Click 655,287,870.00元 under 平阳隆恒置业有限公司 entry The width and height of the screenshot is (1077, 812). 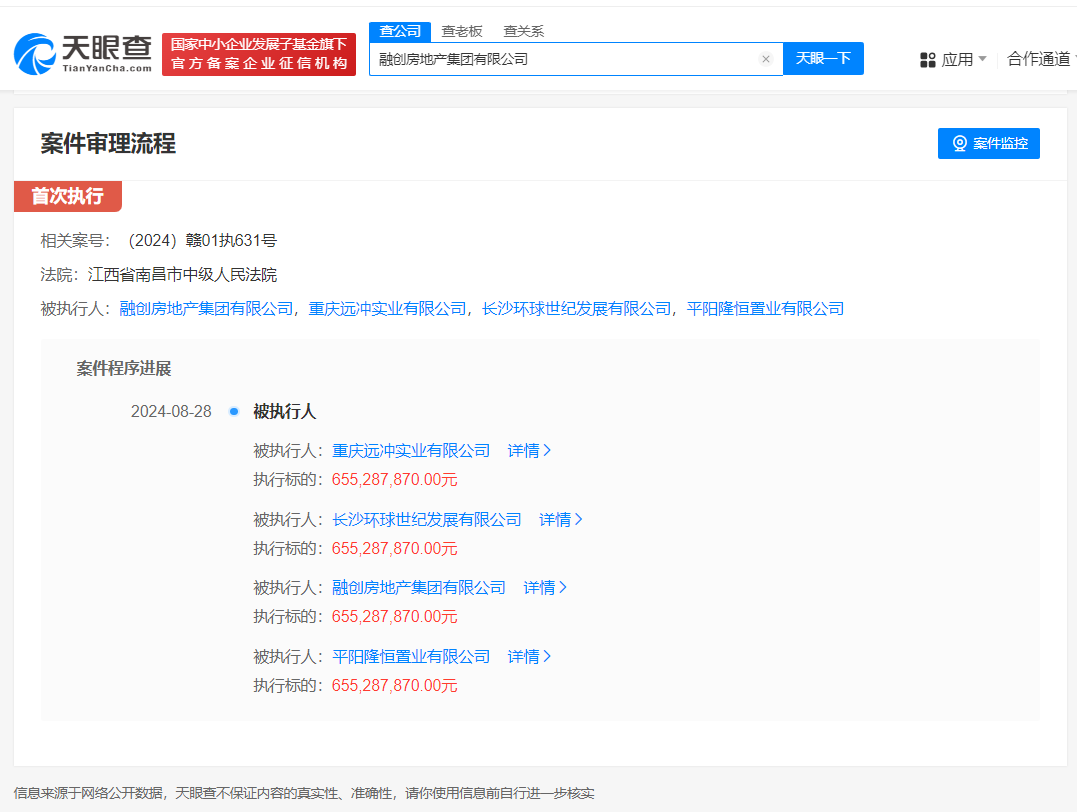pos(394,685)
